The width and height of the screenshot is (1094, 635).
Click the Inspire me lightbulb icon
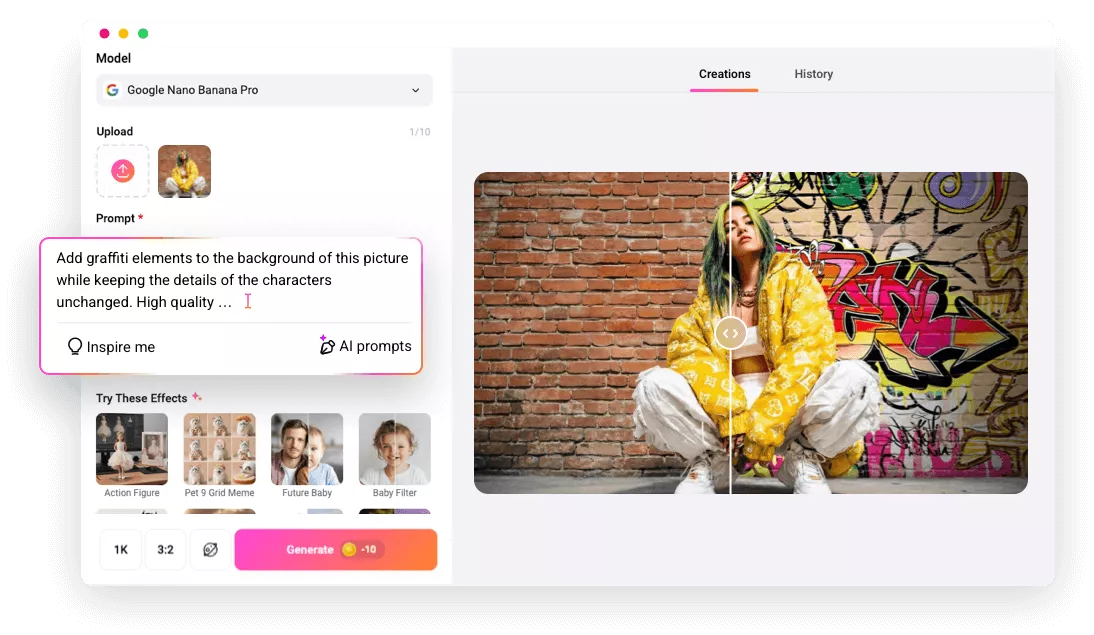coord(75,346)
